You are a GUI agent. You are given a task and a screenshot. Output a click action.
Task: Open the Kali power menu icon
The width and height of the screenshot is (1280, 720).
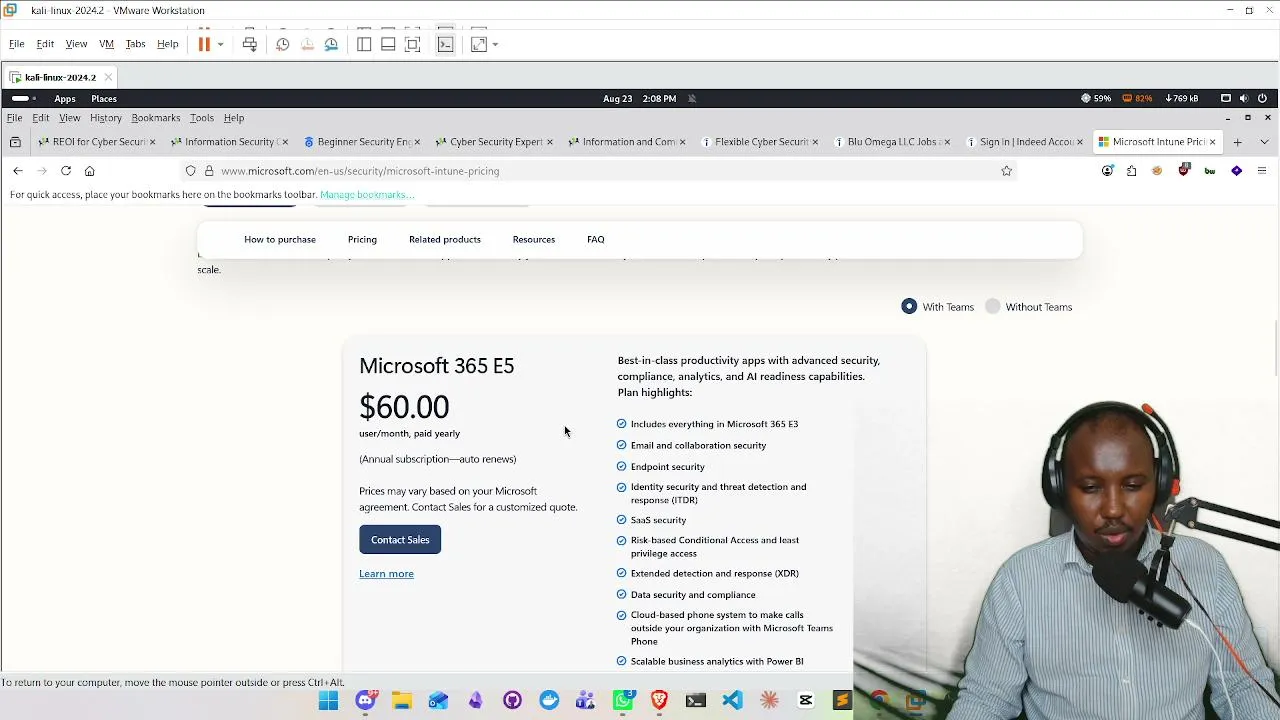1262,98
